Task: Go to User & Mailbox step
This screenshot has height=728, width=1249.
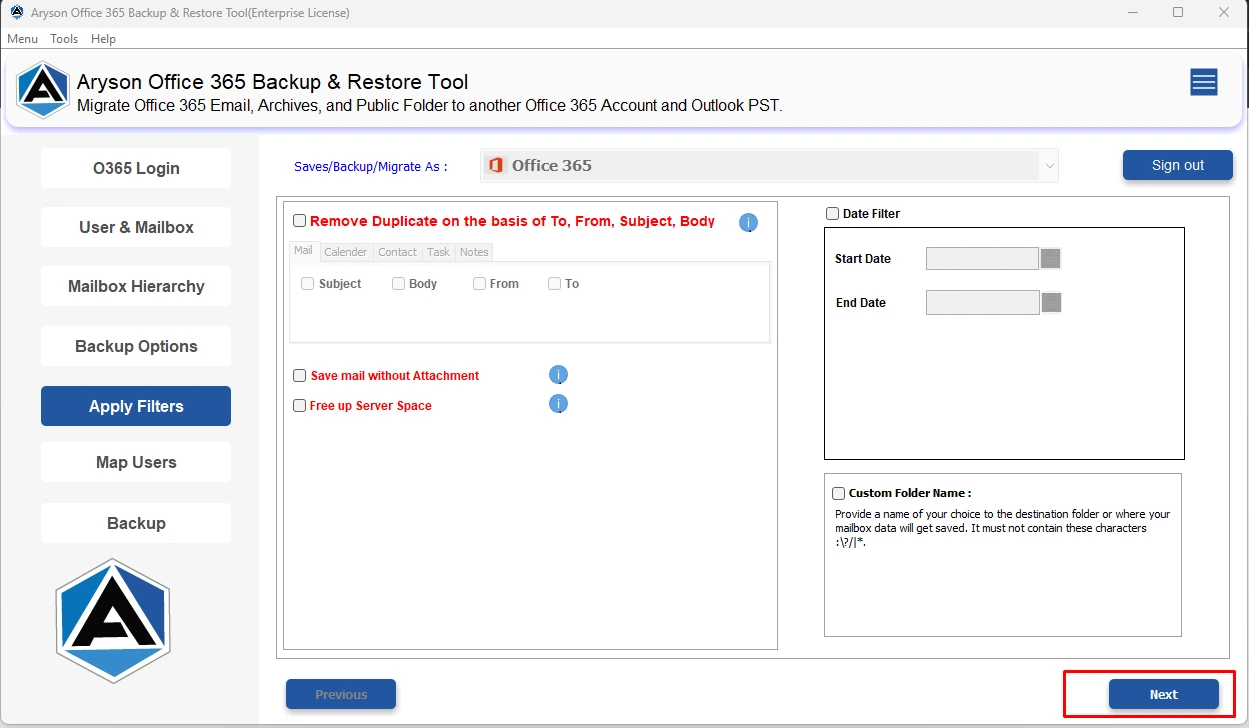Action: [136, 227]
